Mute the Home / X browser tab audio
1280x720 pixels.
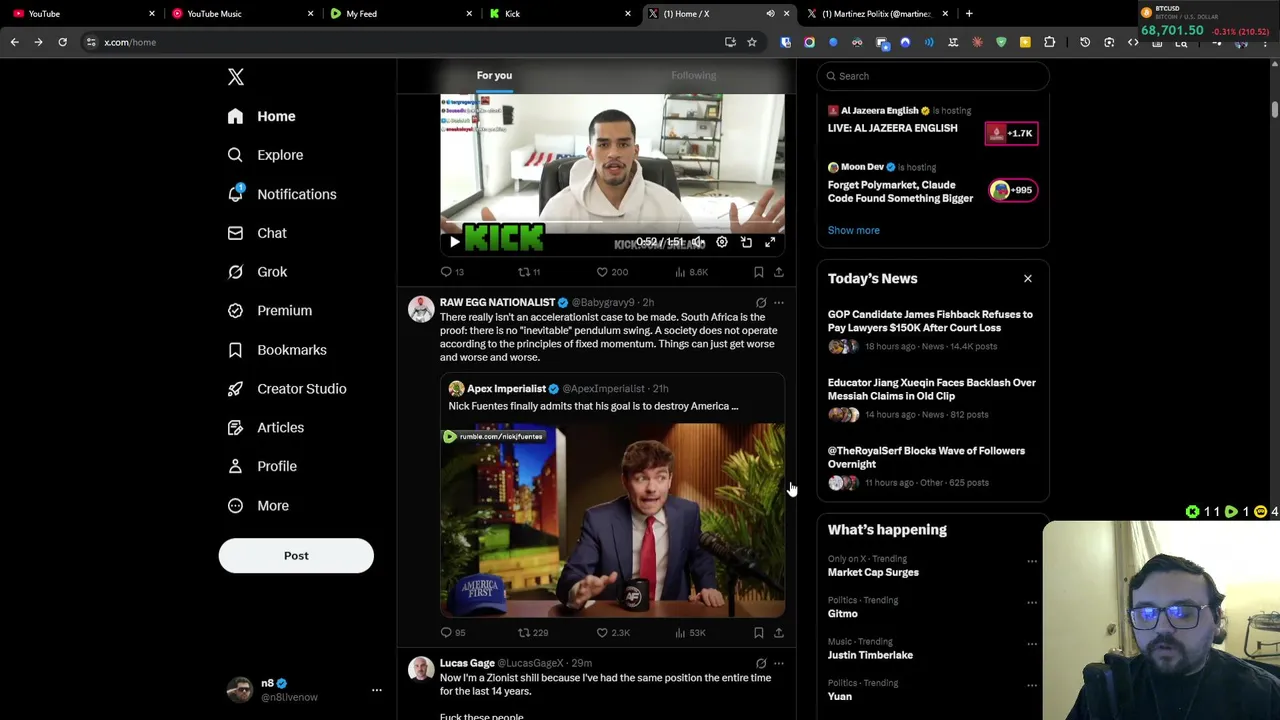(770, 14)
